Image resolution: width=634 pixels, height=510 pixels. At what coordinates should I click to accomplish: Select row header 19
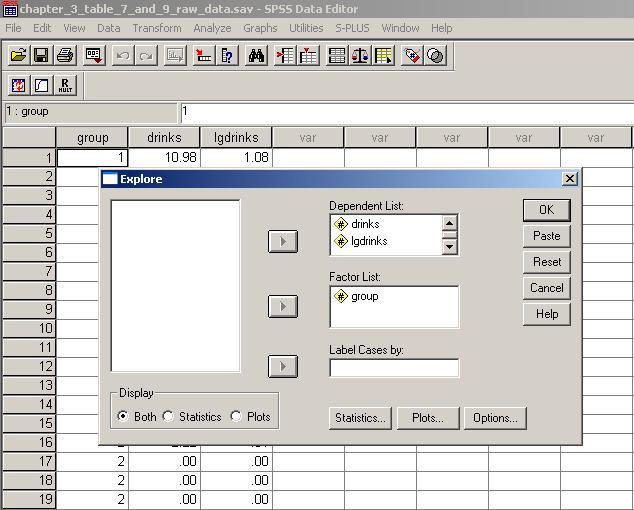click(29, 499)
